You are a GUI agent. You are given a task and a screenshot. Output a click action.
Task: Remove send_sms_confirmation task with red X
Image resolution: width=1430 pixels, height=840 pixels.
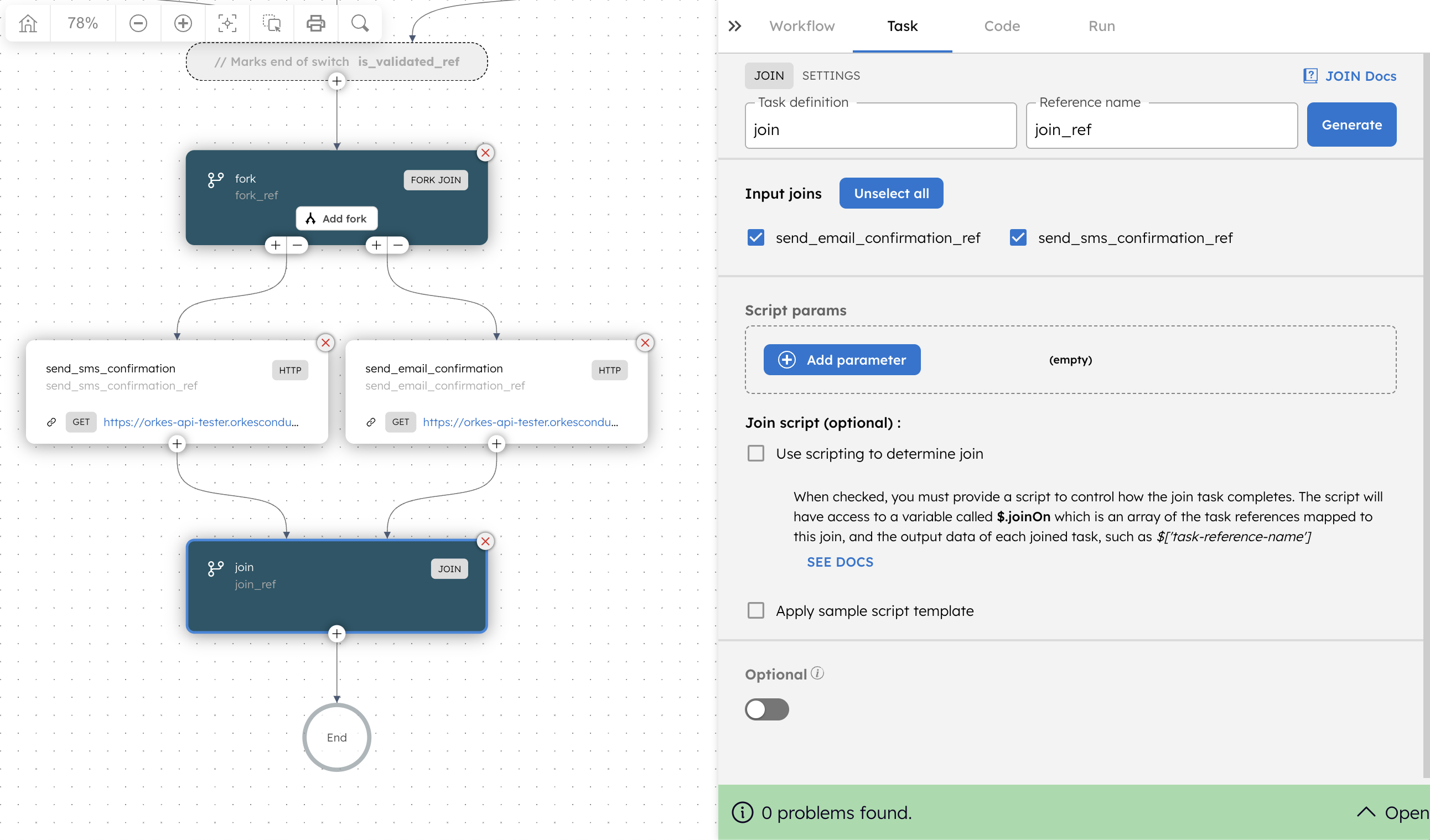326,343
